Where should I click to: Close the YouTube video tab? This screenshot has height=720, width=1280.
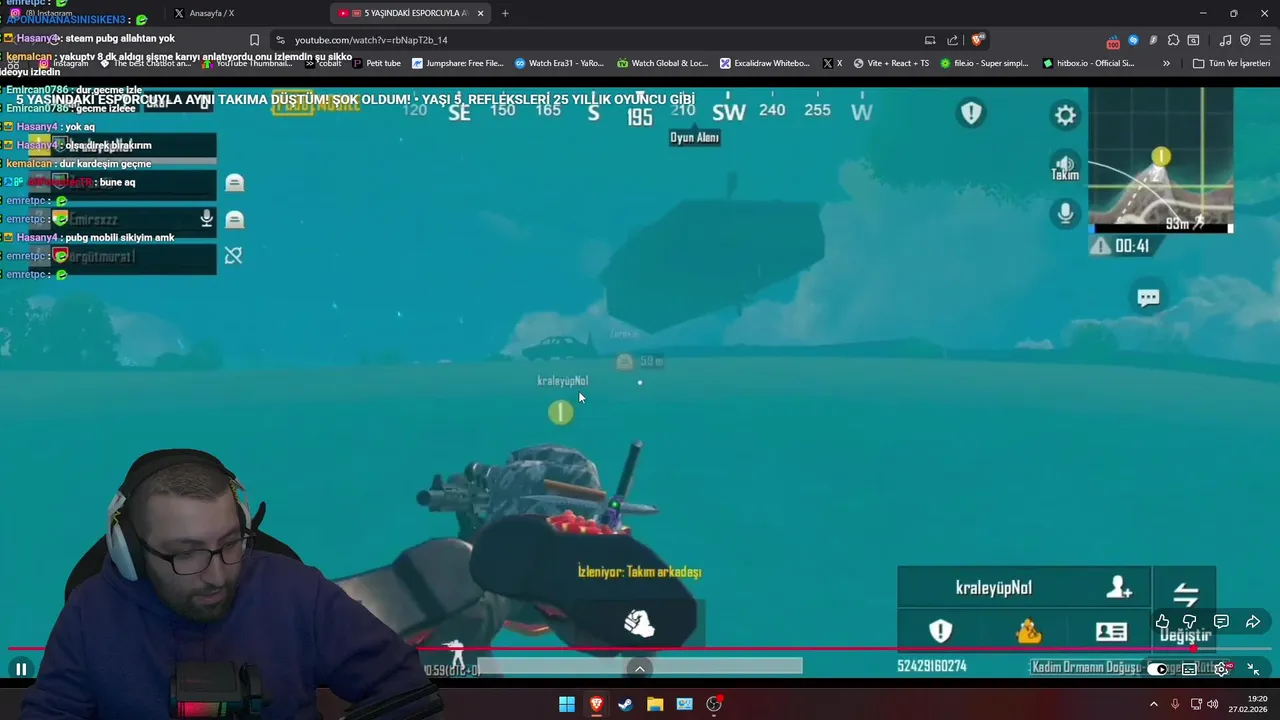click(481, 13)
